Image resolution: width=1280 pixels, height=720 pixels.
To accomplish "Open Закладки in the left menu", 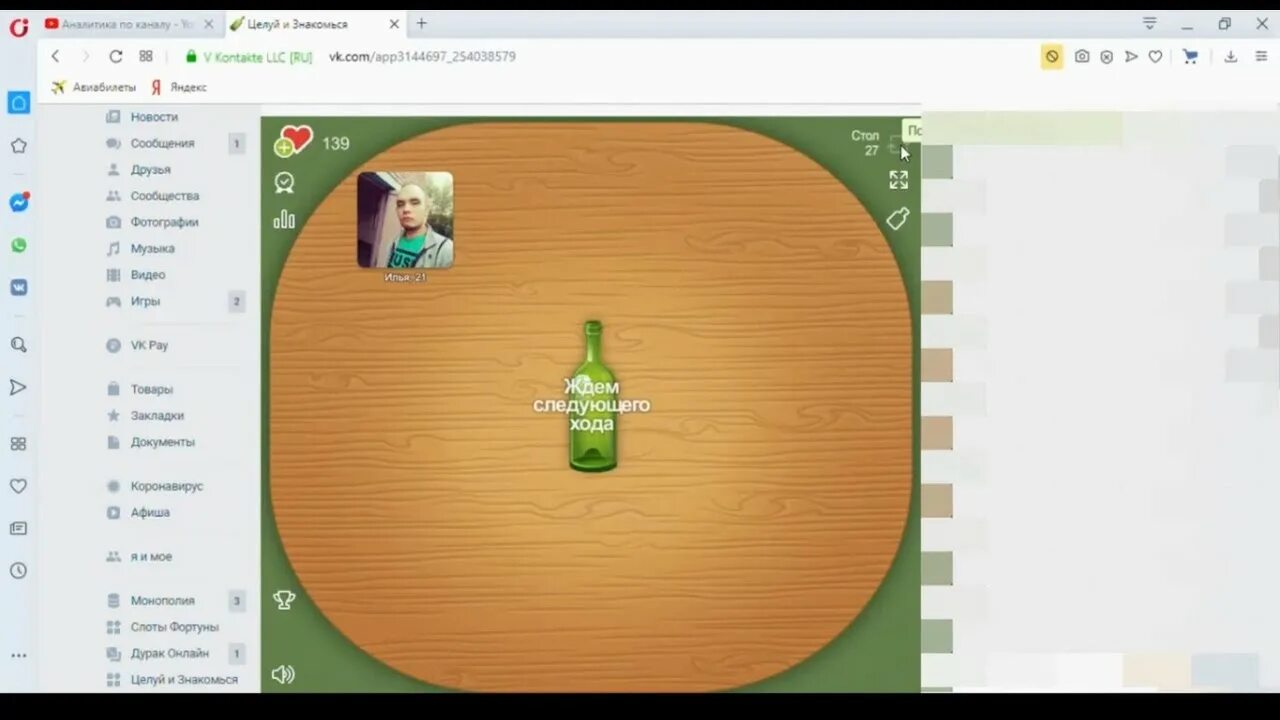I will click(157, 415).
